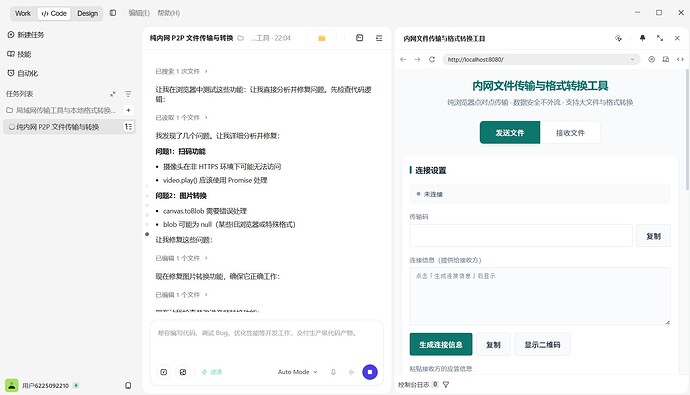Reload the preview page

pos(432,59)
